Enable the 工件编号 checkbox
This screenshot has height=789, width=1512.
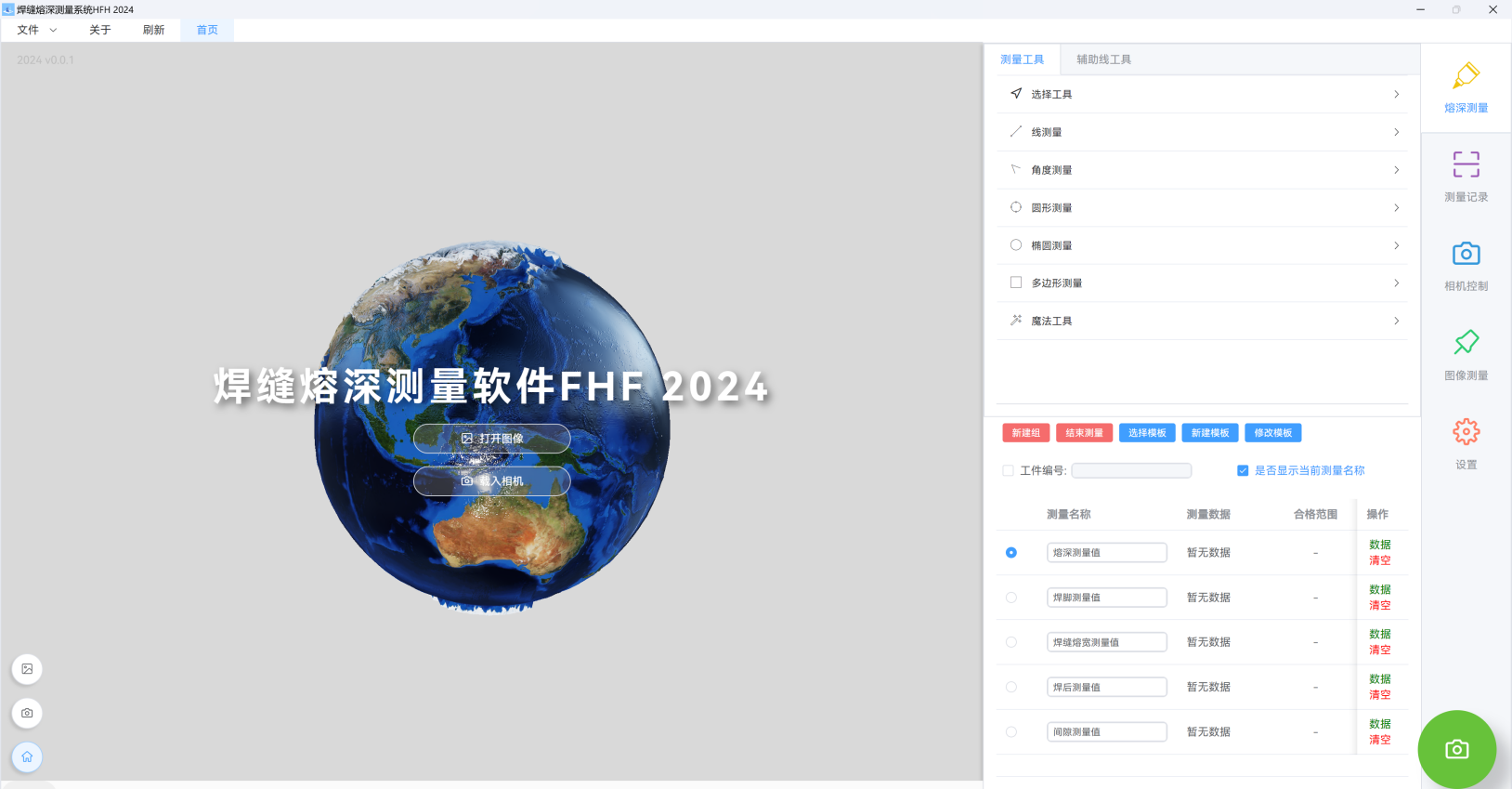1008,471
